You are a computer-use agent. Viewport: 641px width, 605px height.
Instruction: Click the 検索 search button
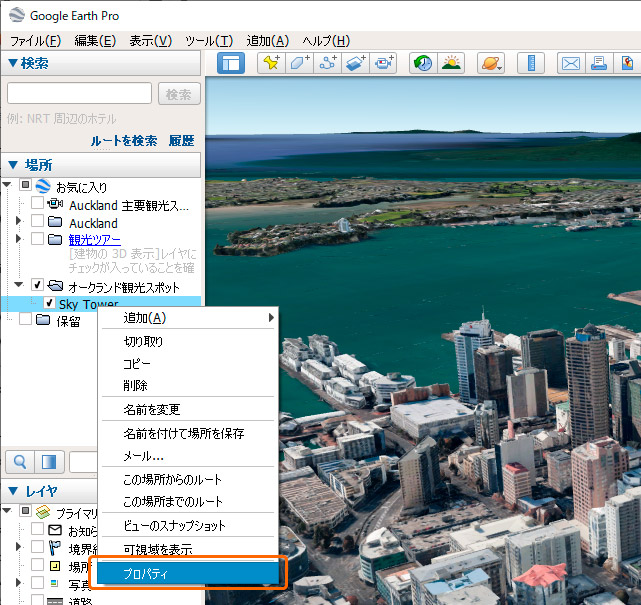click(179, 94)
